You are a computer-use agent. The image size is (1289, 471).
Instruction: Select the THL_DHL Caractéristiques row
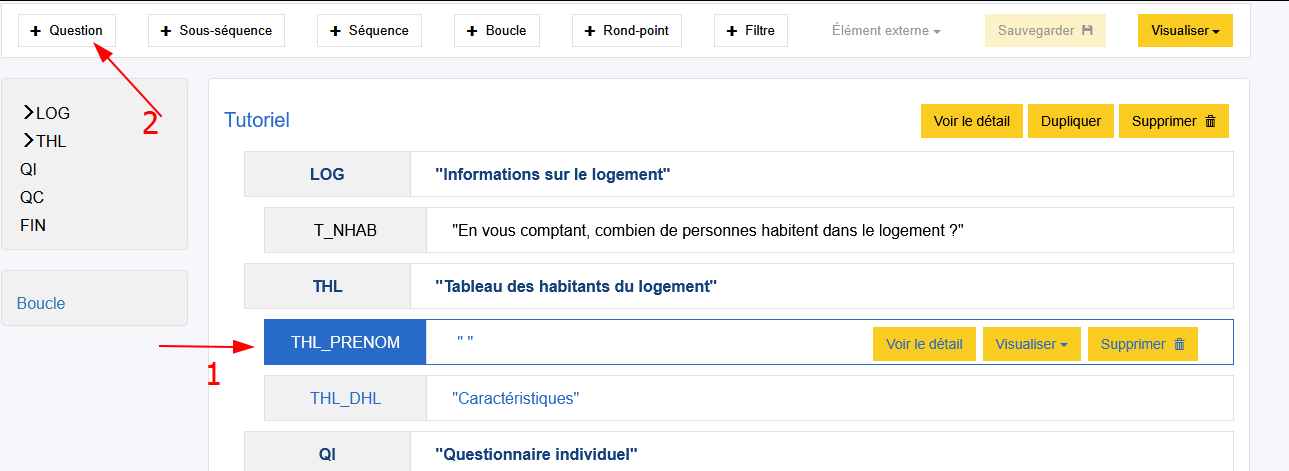(515, 398)
